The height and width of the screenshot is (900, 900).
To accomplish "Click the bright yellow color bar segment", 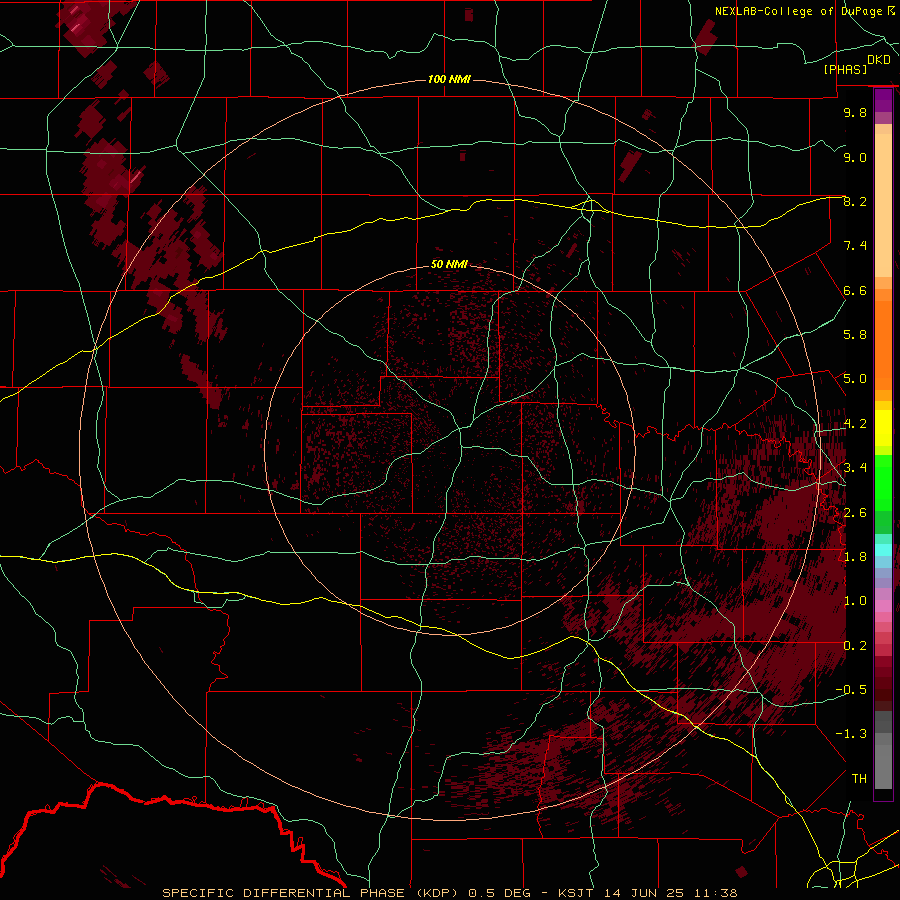I will pos(883,428).
